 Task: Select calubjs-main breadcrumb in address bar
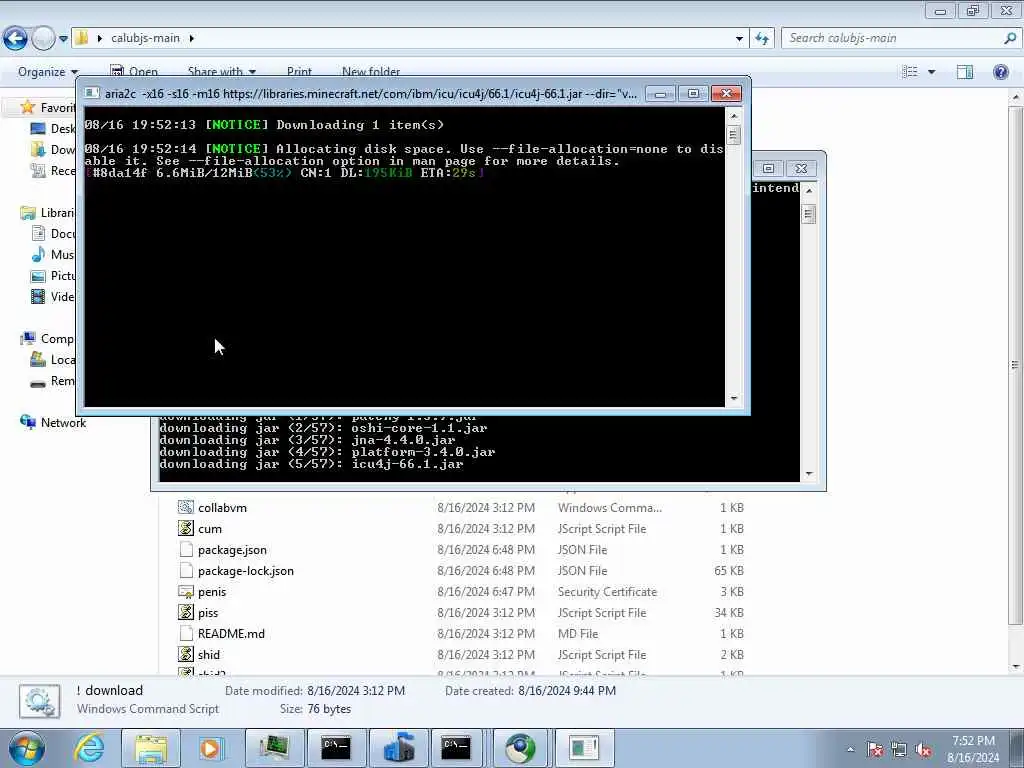[x=145, y=38]
